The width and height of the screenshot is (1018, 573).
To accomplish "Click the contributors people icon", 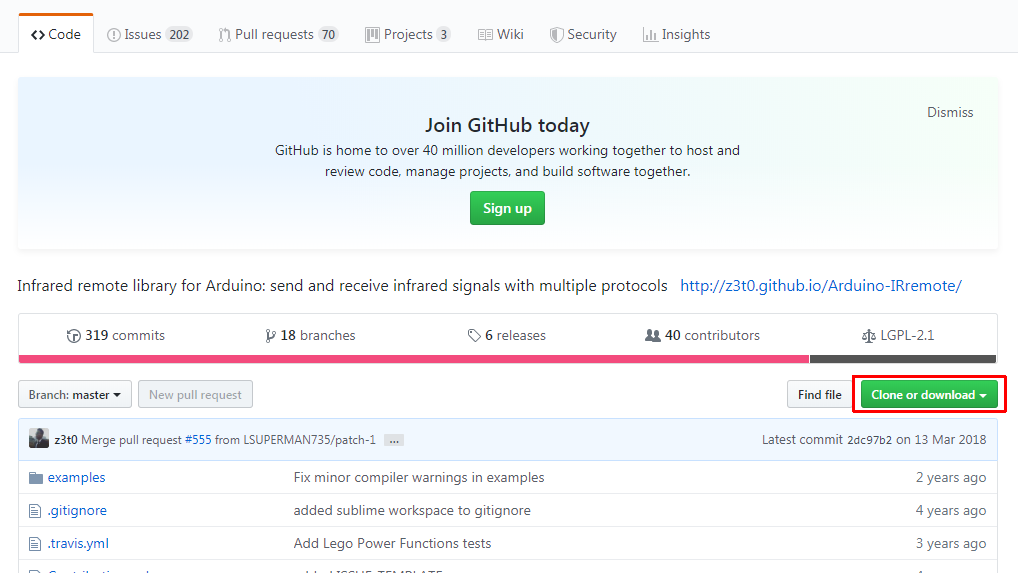I will (x=652, y=335).
